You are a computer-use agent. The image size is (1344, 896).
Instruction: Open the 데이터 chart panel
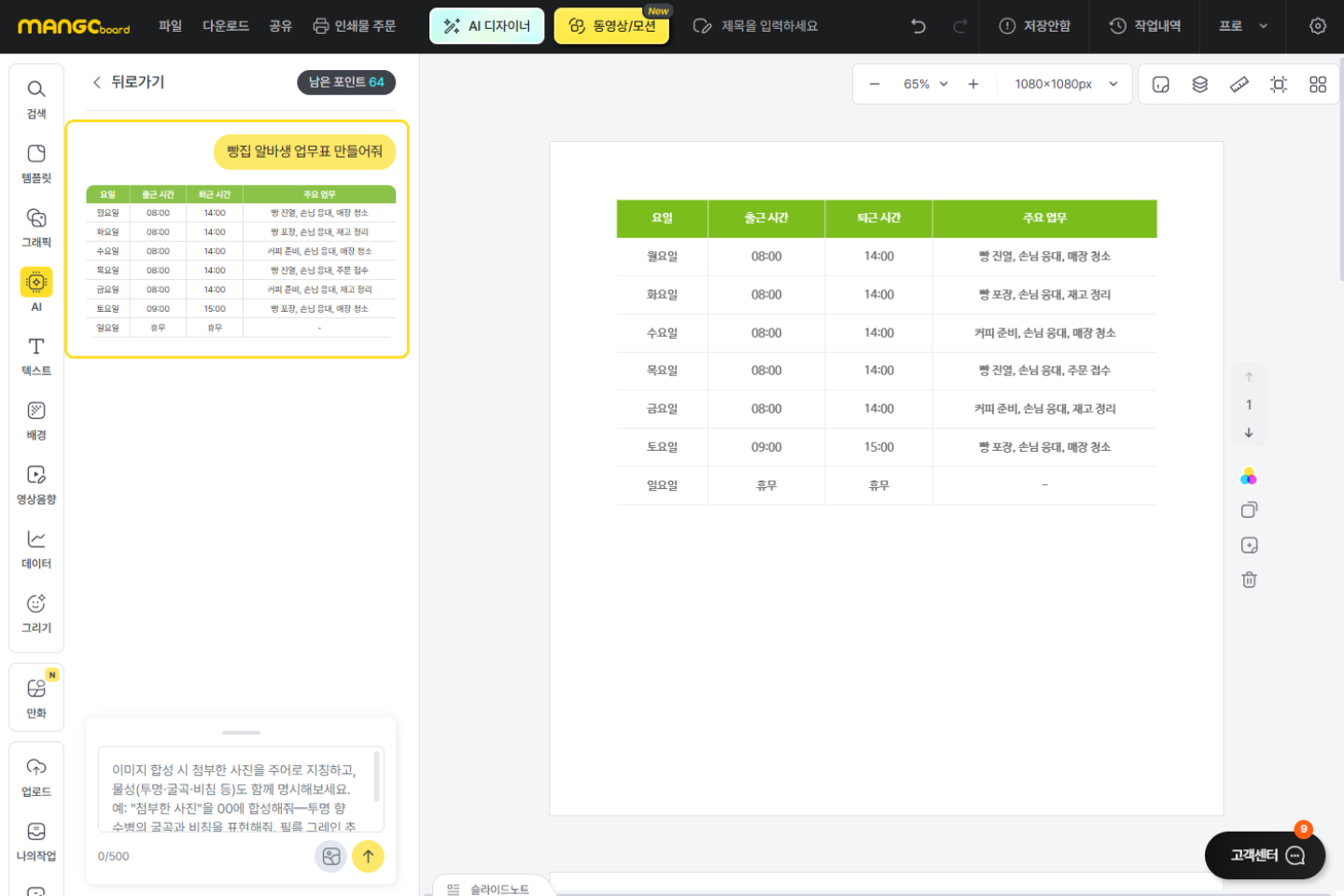pos(36,549)
